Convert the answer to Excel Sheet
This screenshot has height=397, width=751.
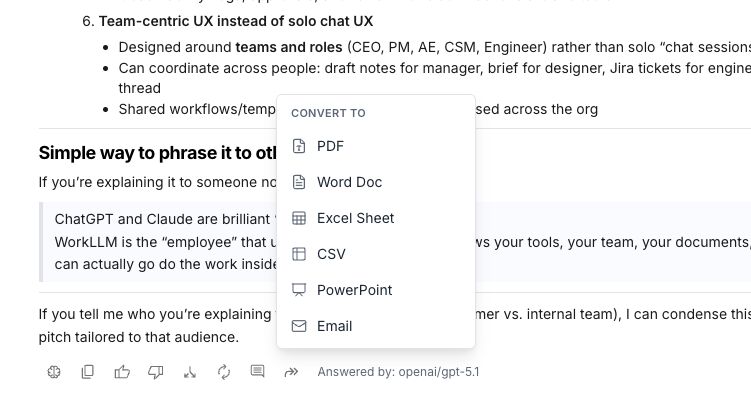point(376,218)
